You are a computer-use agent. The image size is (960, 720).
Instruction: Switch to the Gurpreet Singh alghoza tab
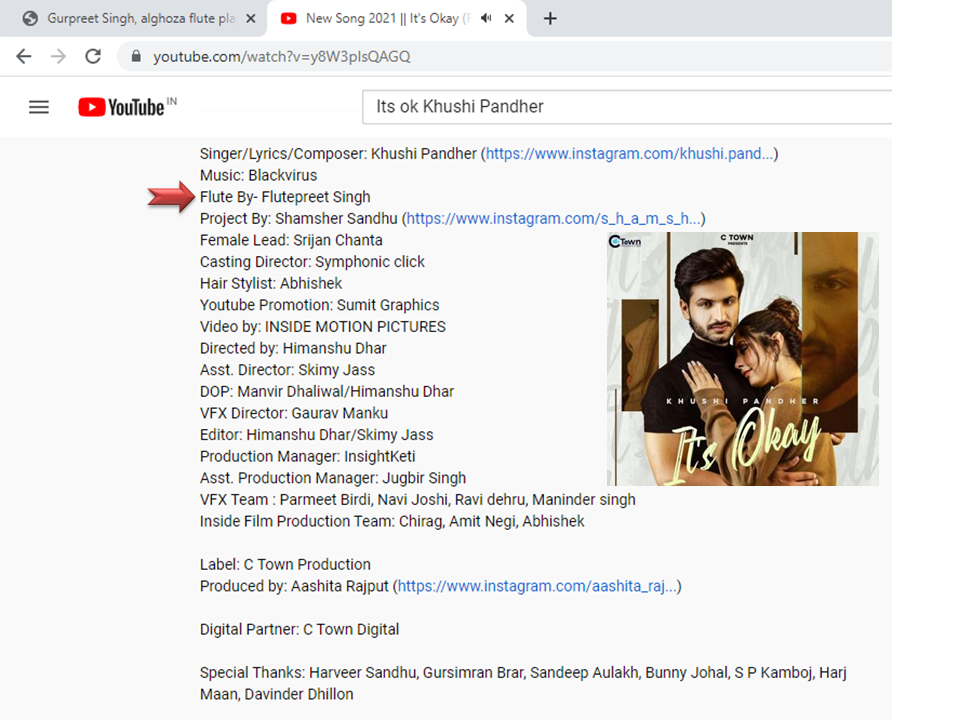tap(130, 18)
